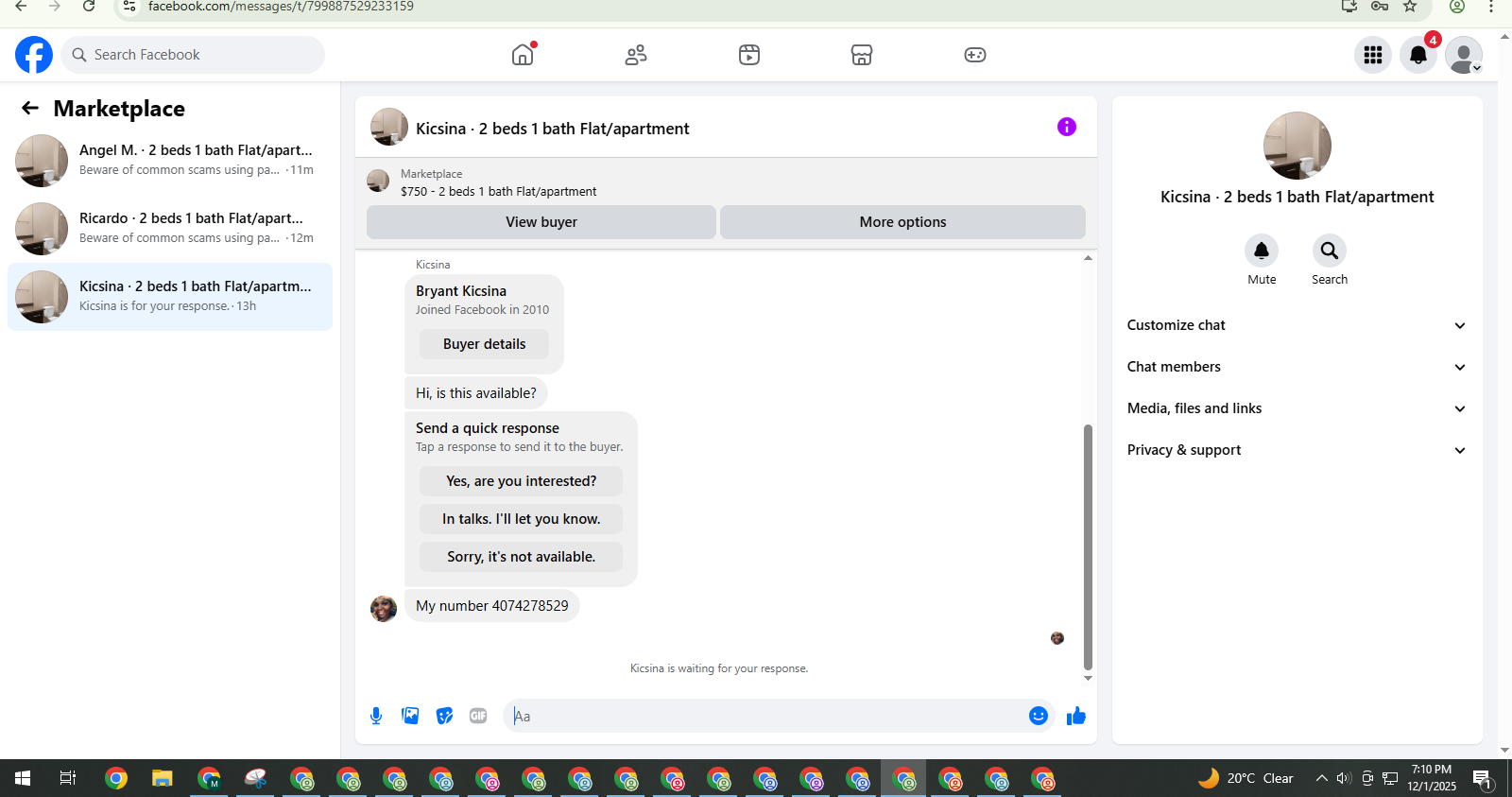Viewport: 1512px width, 797px height.
Task: Click the Search Facebook field
Action: [193, 55]
